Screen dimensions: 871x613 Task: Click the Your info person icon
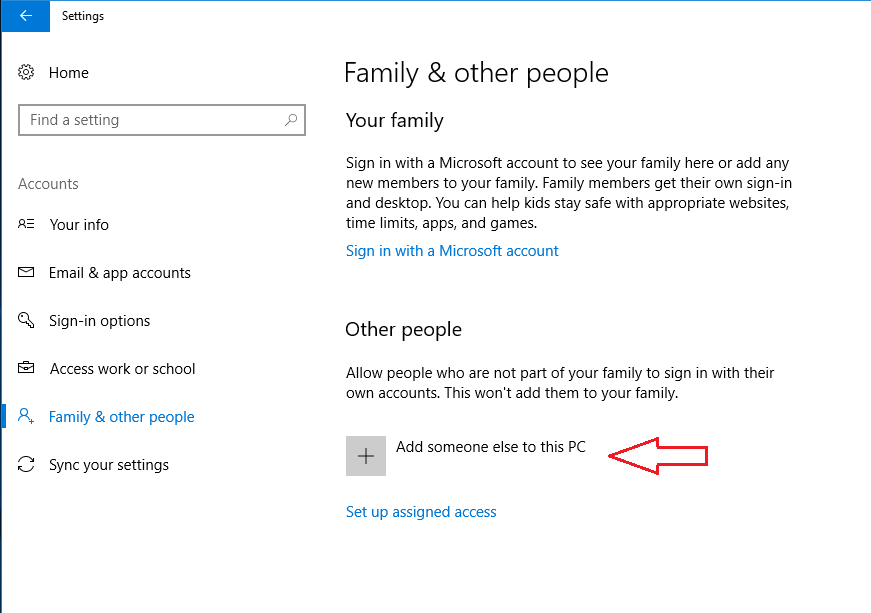26,224
